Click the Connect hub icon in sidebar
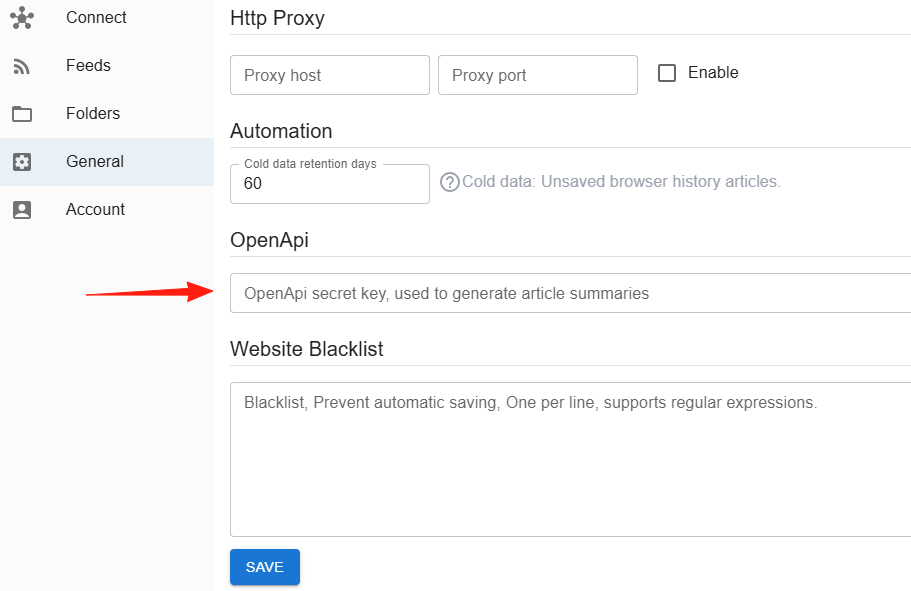 tap(22, 17)
